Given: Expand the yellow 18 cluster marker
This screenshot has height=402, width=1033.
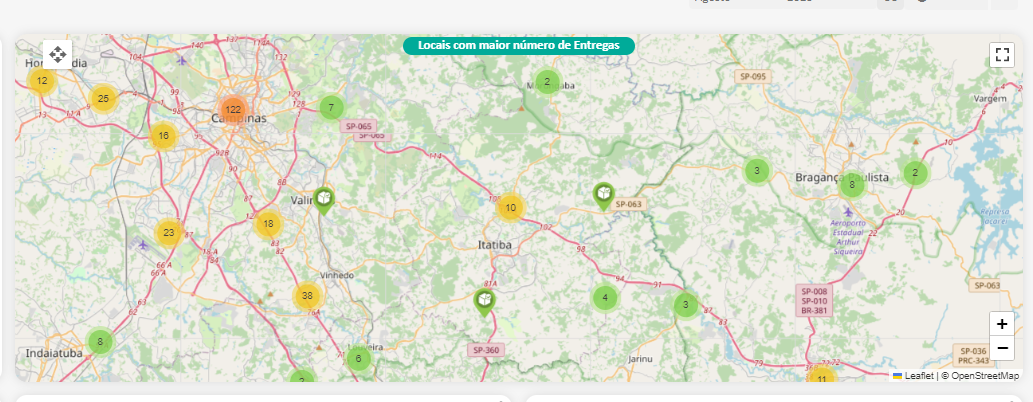Looking at the screenshot, I should 268,224.
